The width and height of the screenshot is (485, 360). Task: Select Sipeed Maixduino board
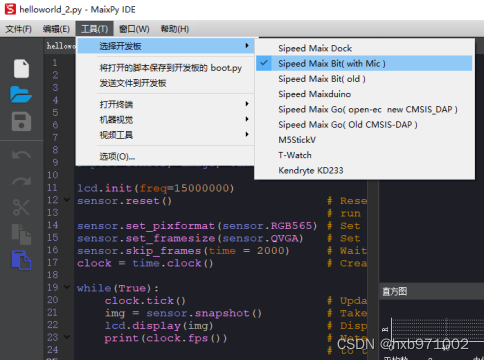[x=364, y=94]
